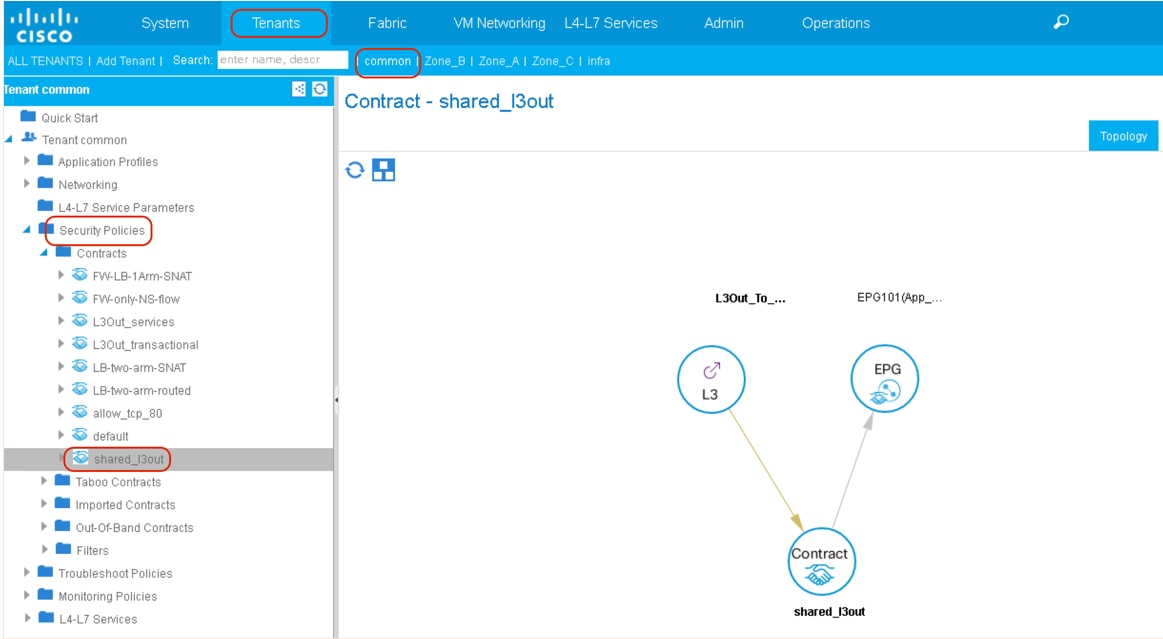Open the search magnifier icon
The height and width of the screenshot is (639, 1163).
pyautogui.click(x=1061, y=22)
